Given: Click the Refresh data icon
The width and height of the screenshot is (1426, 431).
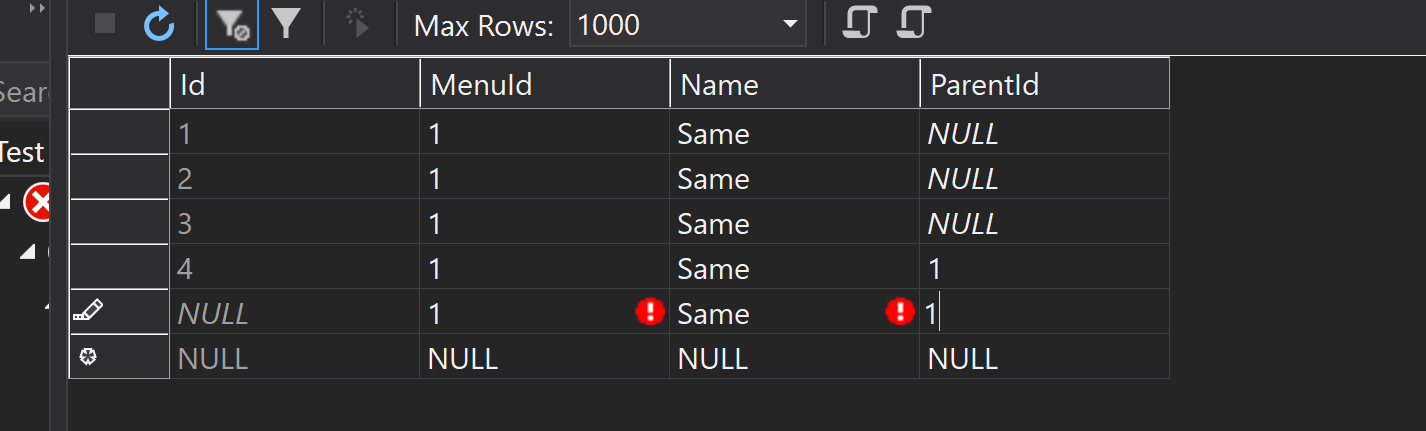Looking at the screenshot, I should coord(159,24).
